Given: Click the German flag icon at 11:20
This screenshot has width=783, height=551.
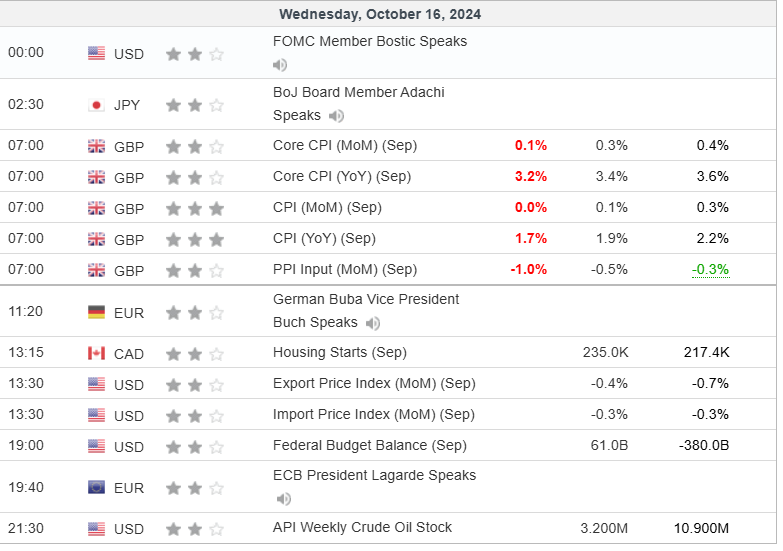Looking at the screenshot, I should pos(96,312).
